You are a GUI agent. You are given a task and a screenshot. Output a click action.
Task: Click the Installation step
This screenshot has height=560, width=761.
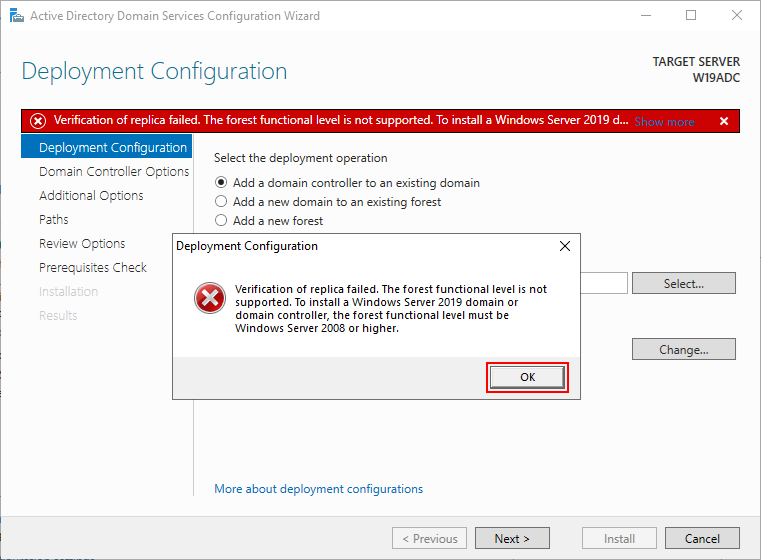(68, 291)
